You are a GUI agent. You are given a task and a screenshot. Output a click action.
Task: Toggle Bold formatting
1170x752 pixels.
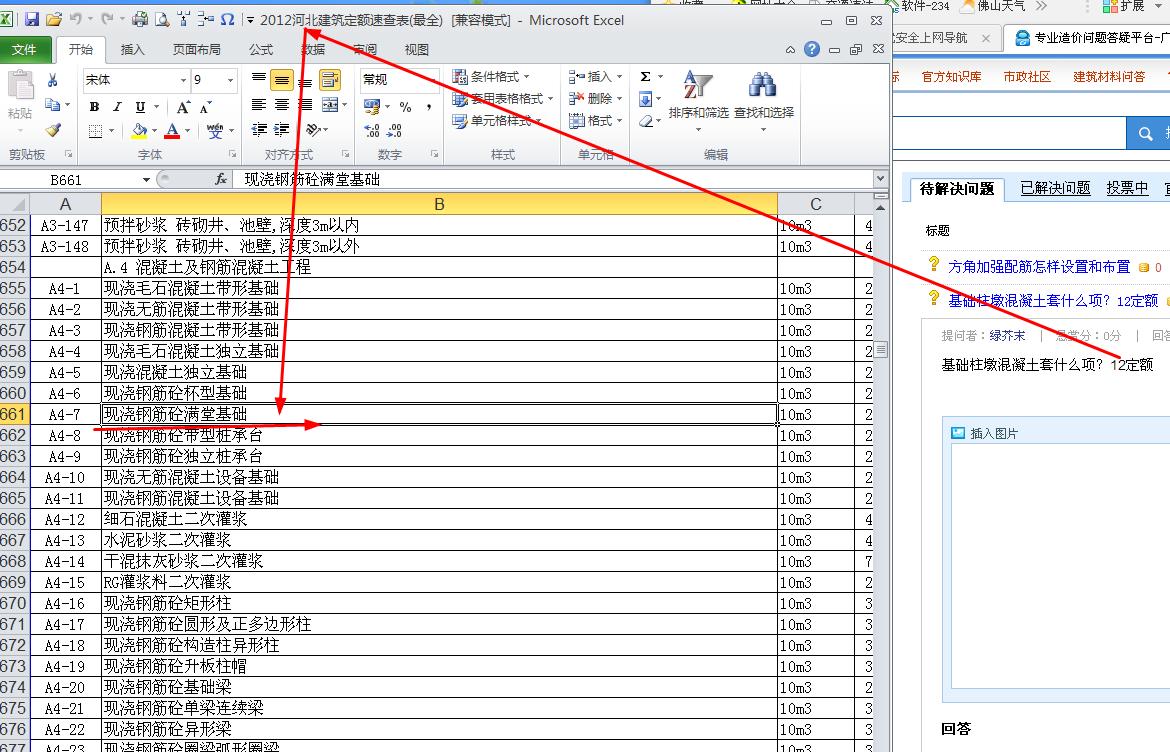click(95, 107)
